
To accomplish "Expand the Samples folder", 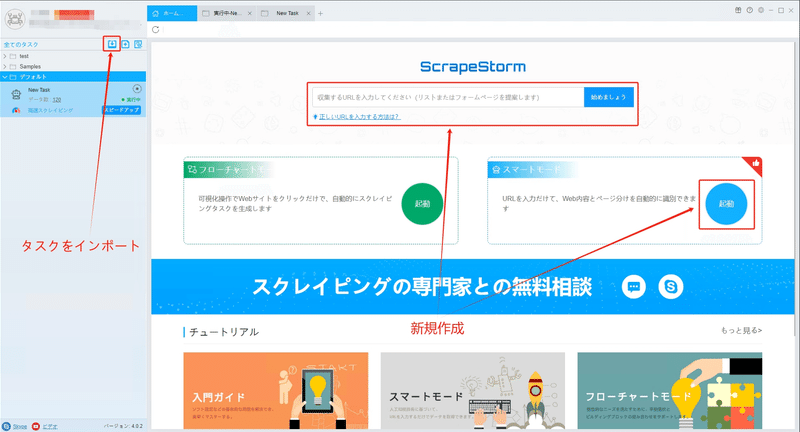I will [x=5, y=66].
